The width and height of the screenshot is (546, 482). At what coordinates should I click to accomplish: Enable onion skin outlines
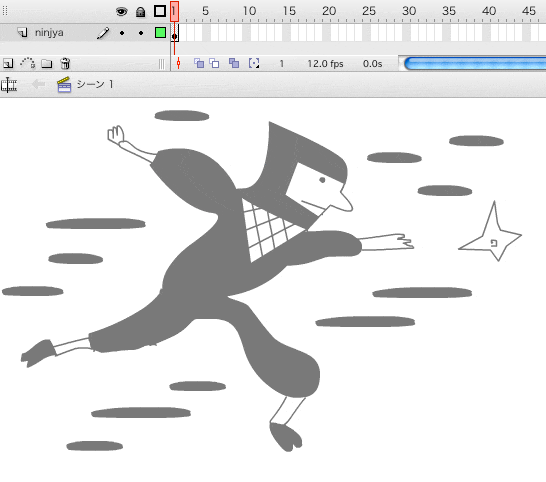214,63
